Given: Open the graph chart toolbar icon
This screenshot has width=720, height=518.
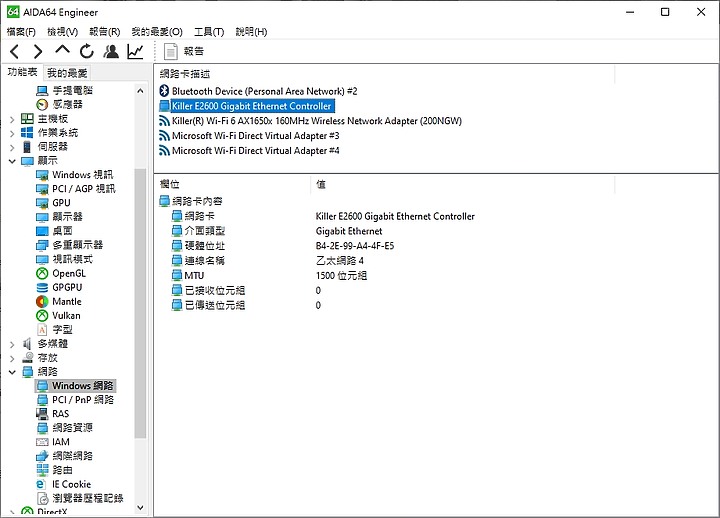Looking at the screenshot, I should pyautogui.click(x=135, y=51).
